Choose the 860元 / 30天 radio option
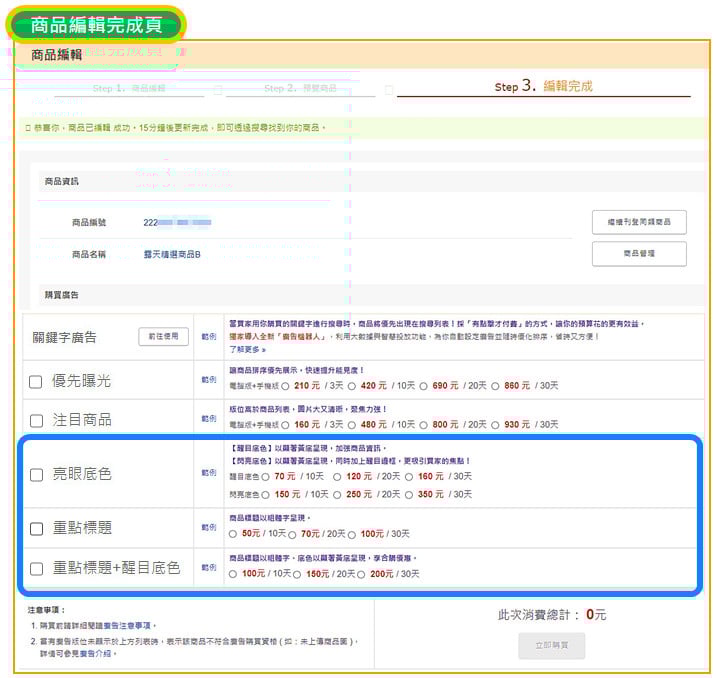 coord(496,385)
